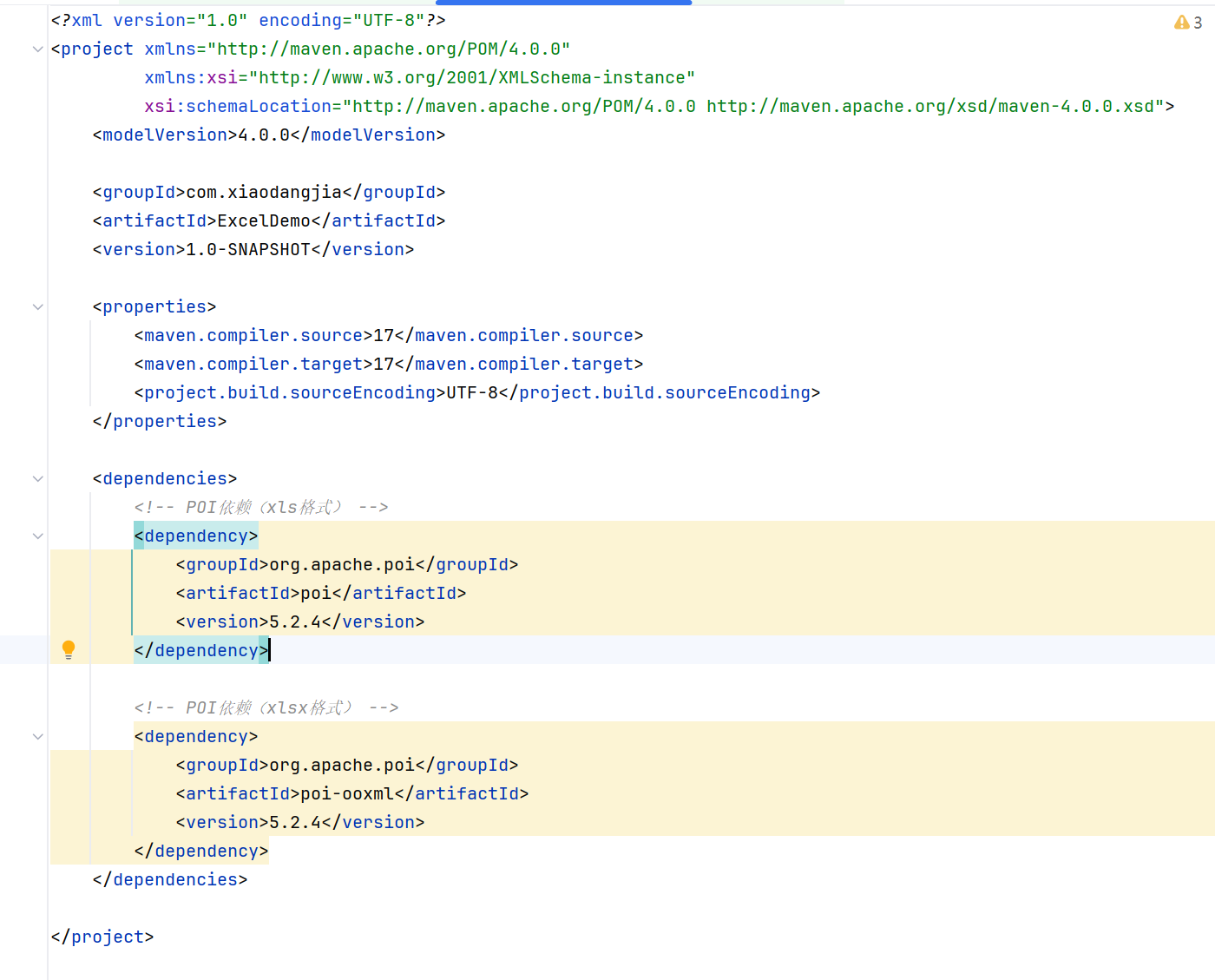Click the artifactId value ExcelDemo
Viewport: 1215px width, 980px height.
point(264,220)
